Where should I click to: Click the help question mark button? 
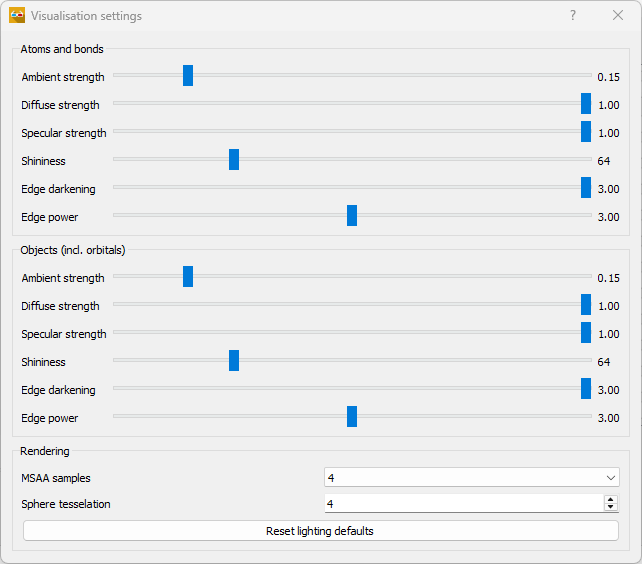(x=573, y=16)
